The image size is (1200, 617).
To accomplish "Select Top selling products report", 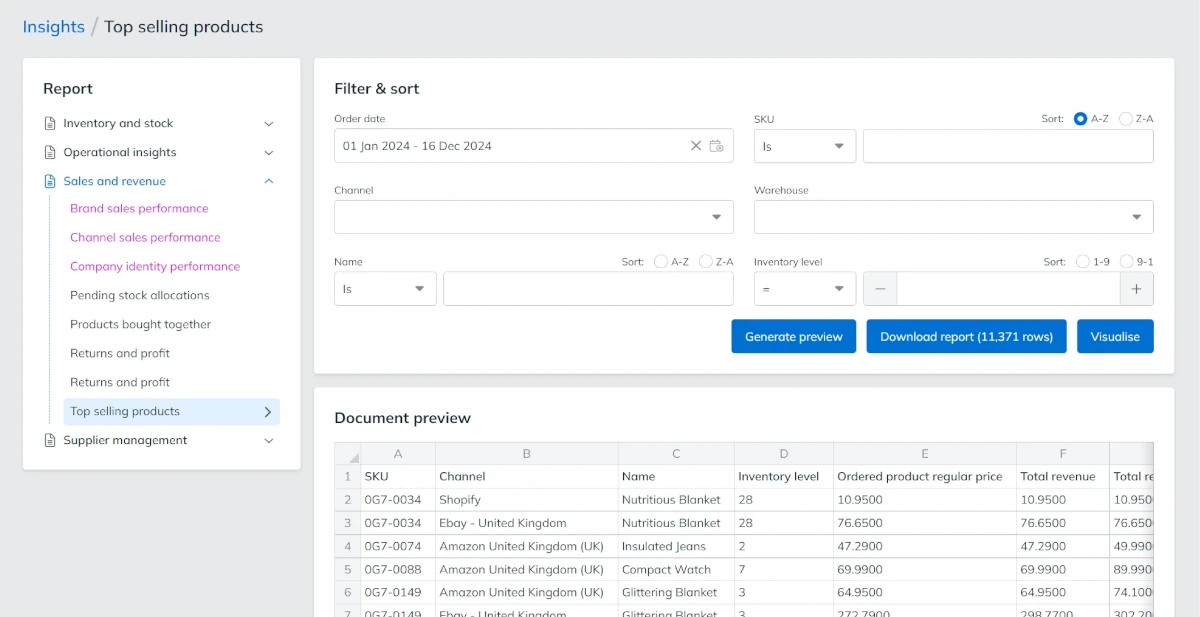I will (172, 411).
